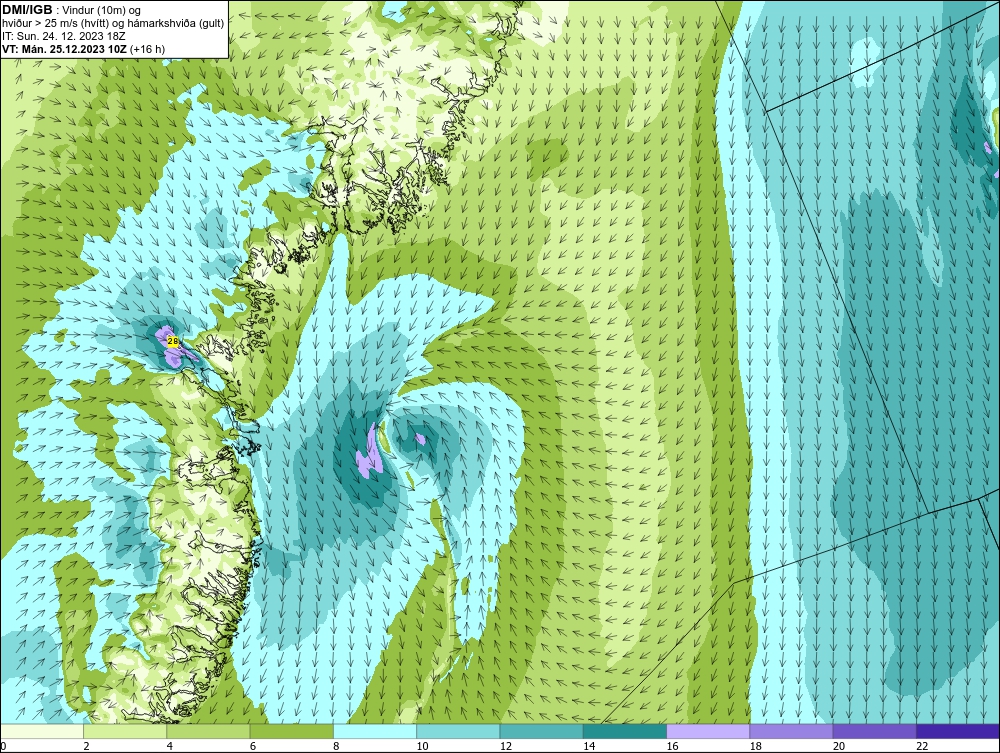Viewport: 1000px width, 753px height.
Task: Click the legend scale label 2
Action: [86, 747]
